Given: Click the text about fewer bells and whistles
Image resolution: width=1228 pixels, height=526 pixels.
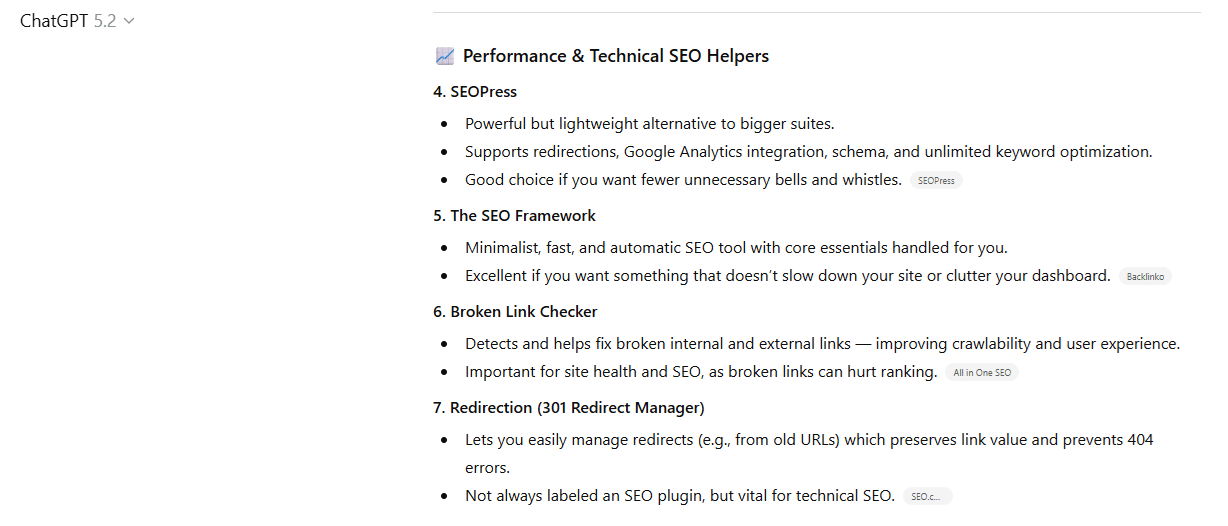Looking at the screenshot, I should [683, 180].
